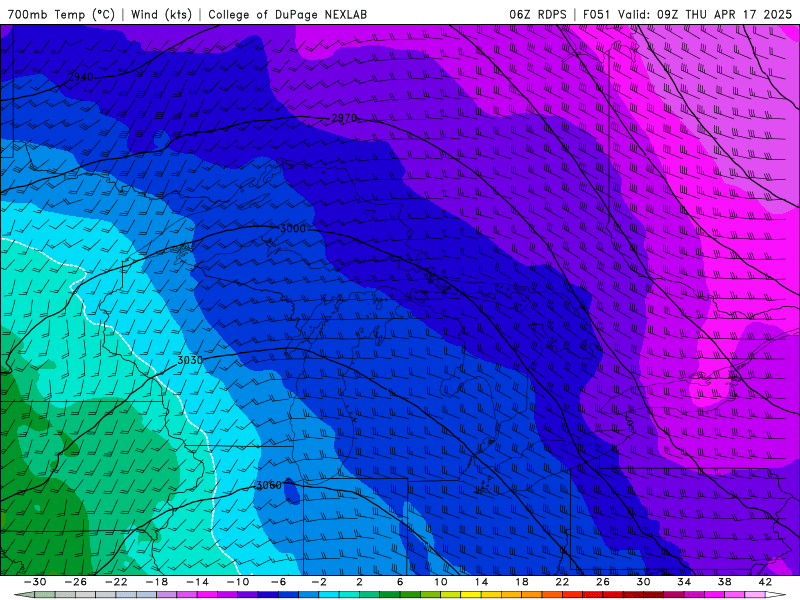Click the −22 color scale tick label
800x600 pixels.
pos(116,582)
